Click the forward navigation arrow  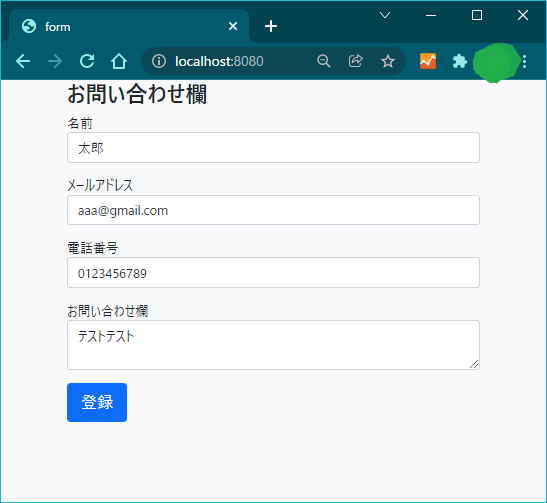tap(55, 61)
